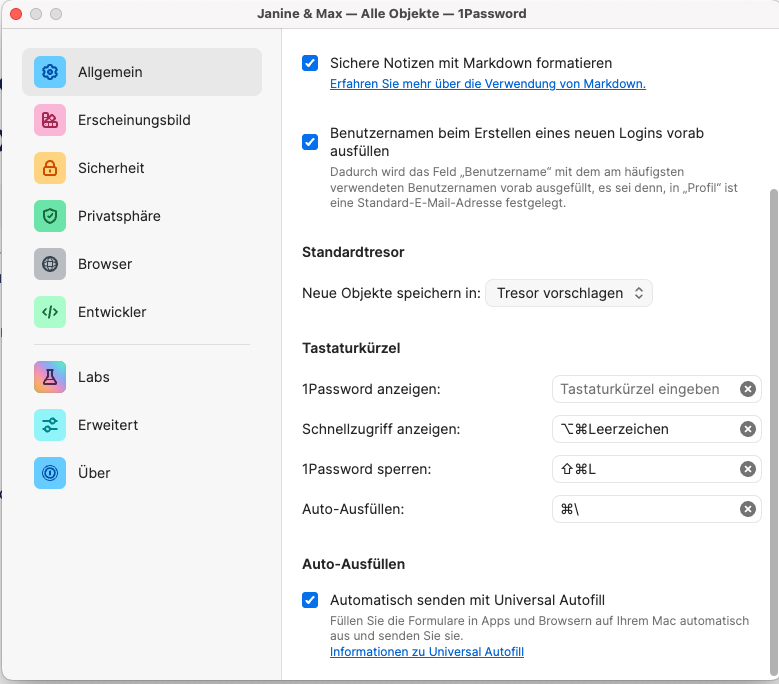Select the Sicherheit padlock icon

tap(50, 168)
